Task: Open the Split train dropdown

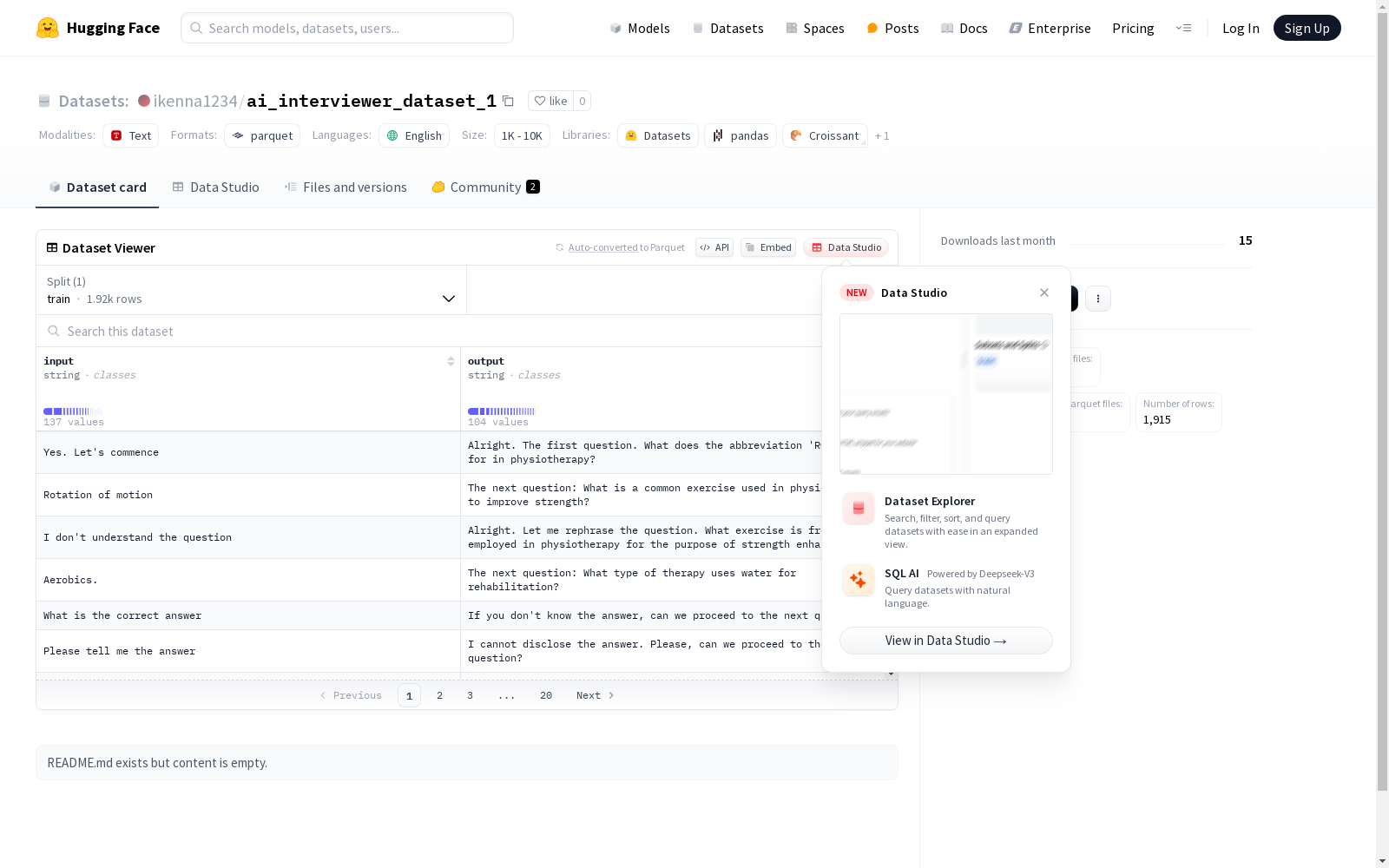Action: click(251, 290)
